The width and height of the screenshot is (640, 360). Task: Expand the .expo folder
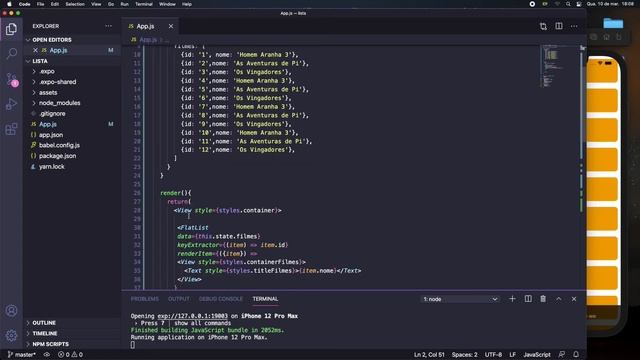click(x=47, y=71)
